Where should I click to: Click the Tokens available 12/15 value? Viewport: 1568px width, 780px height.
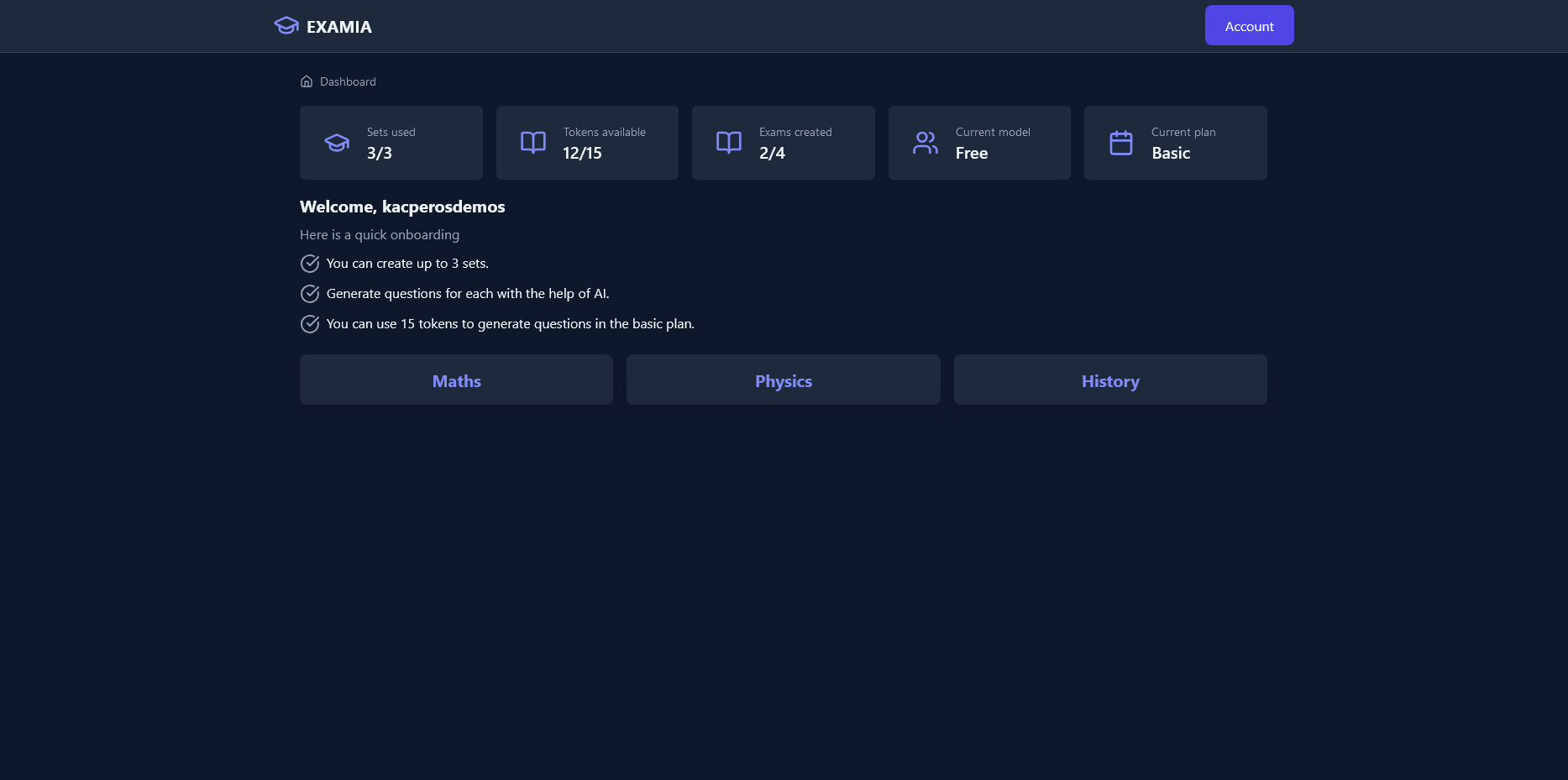pyautogui.click(x=582, y=154)
